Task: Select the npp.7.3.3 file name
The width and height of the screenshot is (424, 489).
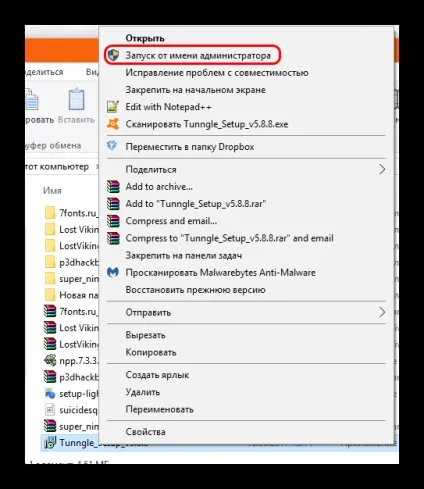Action: click(x=79, y=361)
